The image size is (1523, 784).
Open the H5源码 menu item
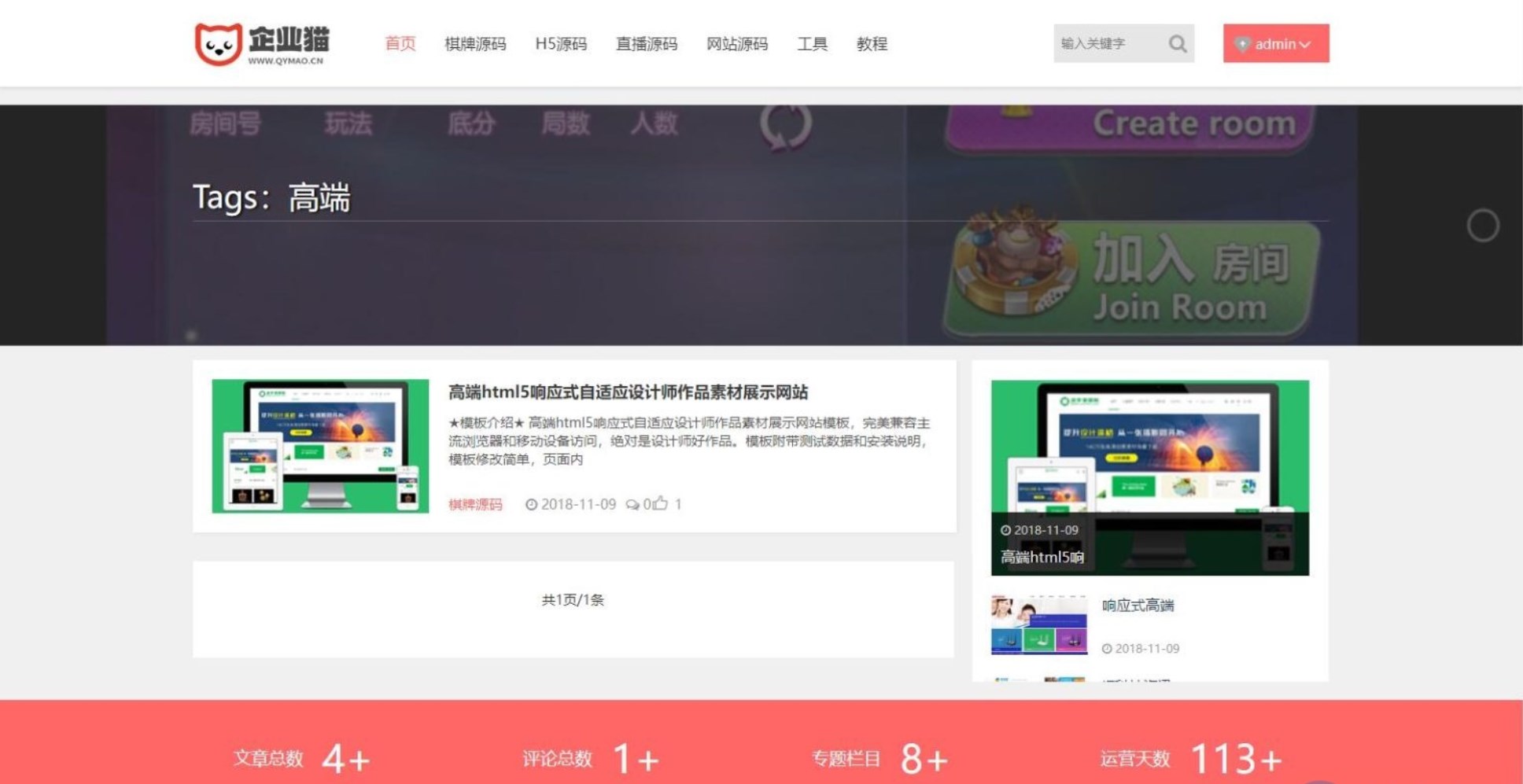click(x=561, y=44)
